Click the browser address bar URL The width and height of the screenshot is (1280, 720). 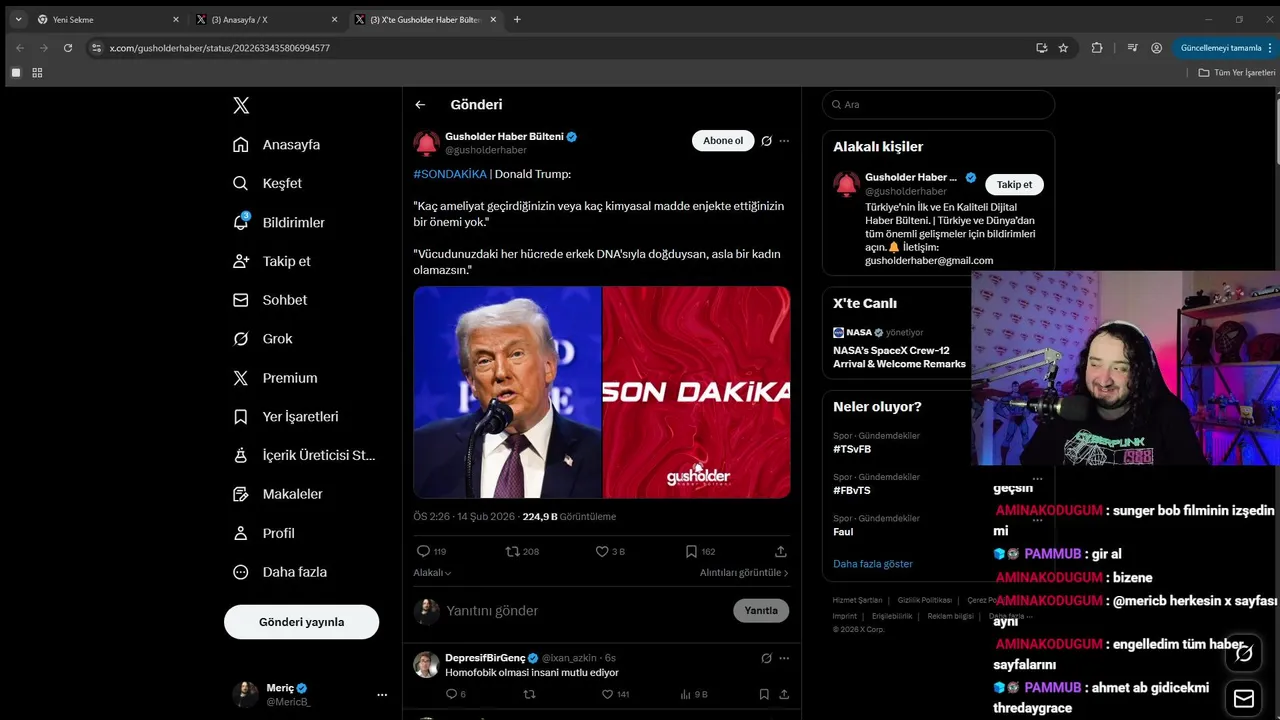point(220,48)
